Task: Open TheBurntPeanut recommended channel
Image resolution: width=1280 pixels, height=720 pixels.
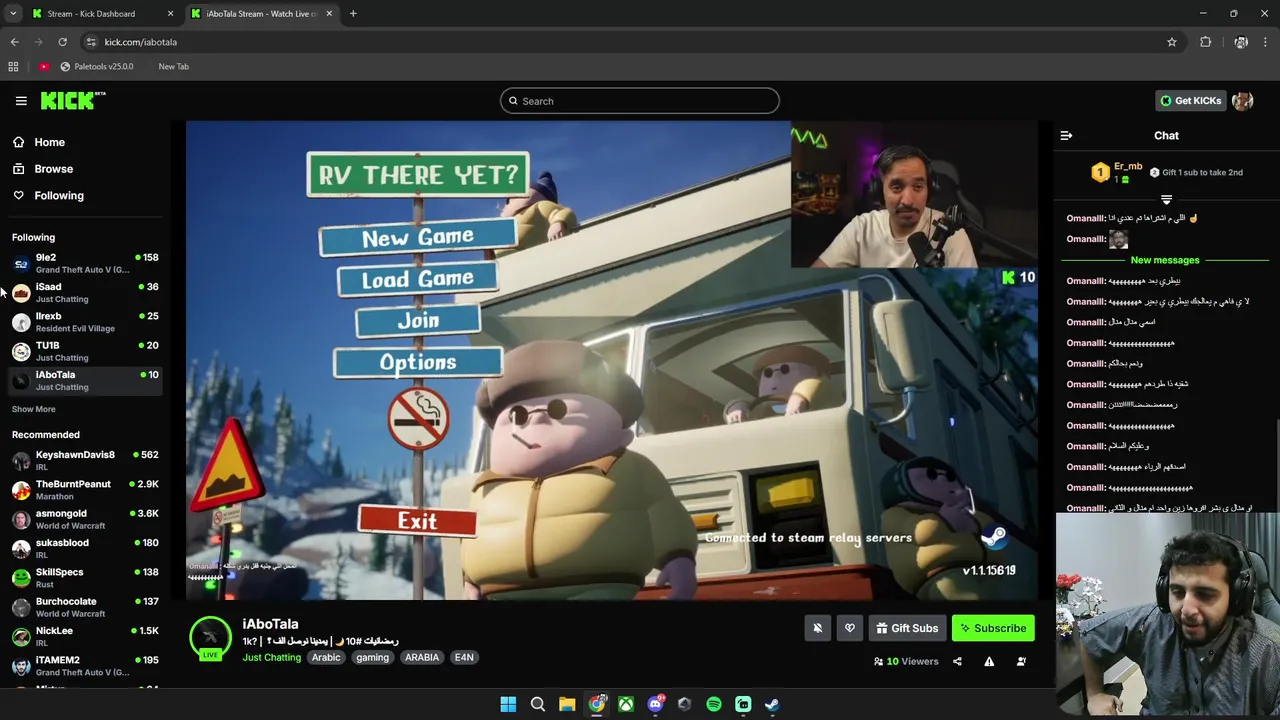Action: 85,489
